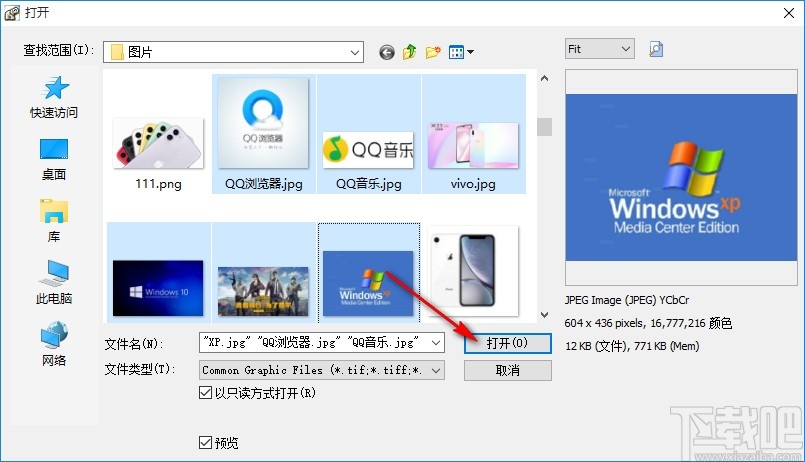The height and width of the screenshot is (462, 805).
Task: Click the dialog title bar app icon
Action: 12,13
